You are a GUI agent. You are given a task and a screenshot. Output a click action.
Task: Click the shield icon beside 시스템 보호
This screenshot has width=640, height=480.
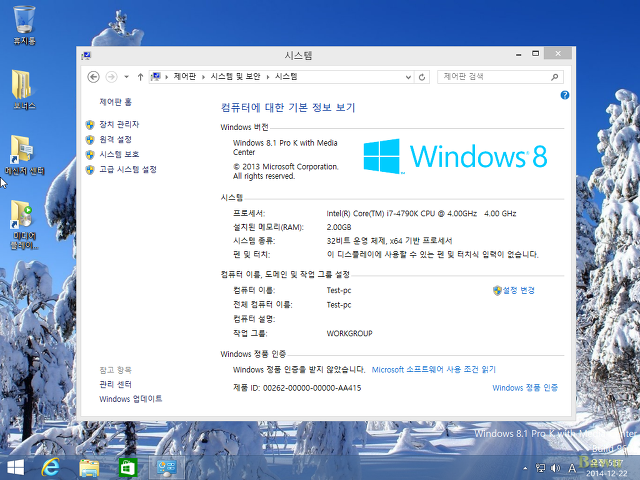click(90, 155)
